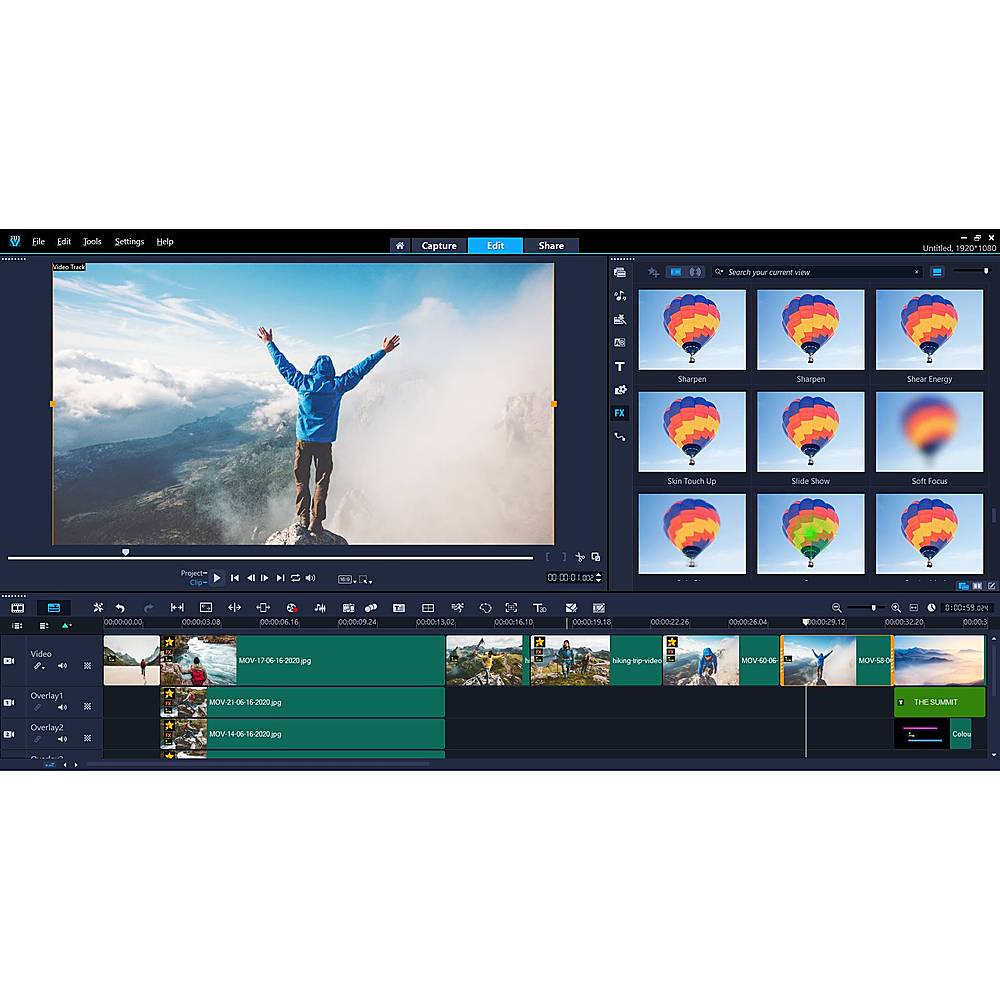Open the Path library icon below FX

[620, 437]
